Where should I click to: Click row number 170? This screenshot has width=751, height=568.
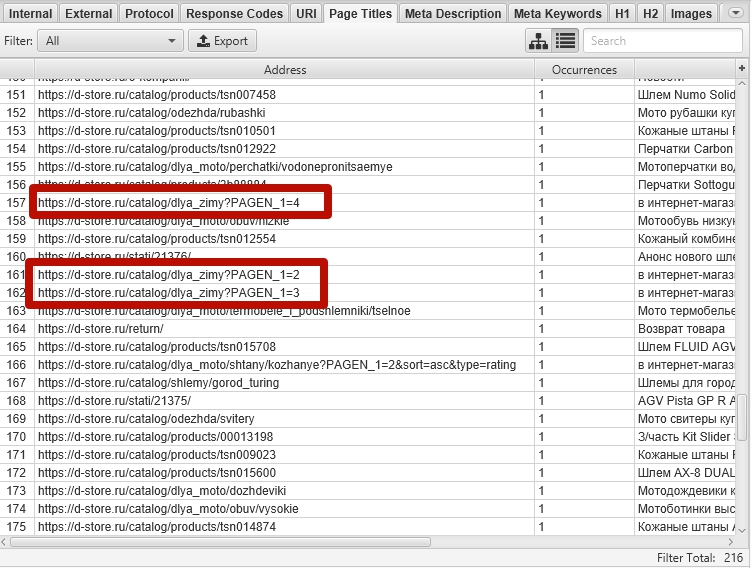point(16,437)
